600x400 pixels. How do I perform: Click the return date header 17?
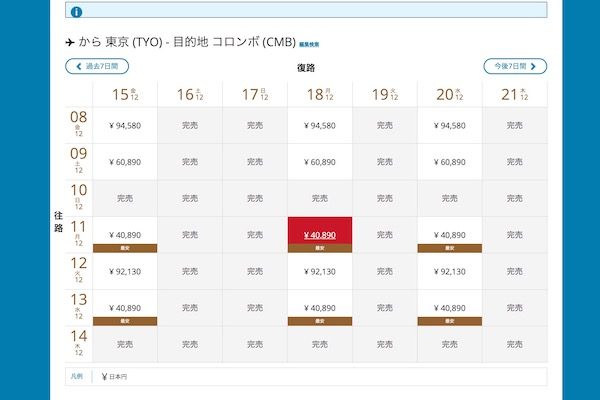(x=255, y=94)
